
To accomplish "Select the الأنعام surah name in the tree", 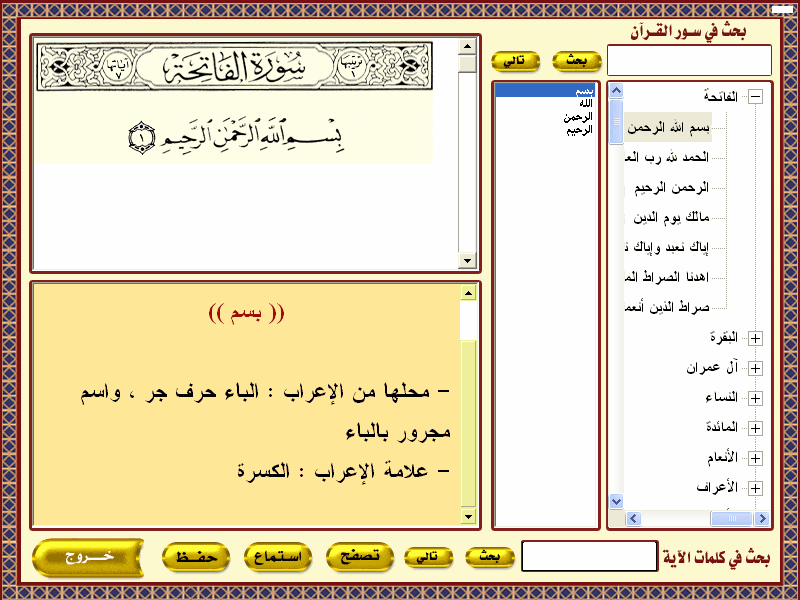I will [722, 457].
